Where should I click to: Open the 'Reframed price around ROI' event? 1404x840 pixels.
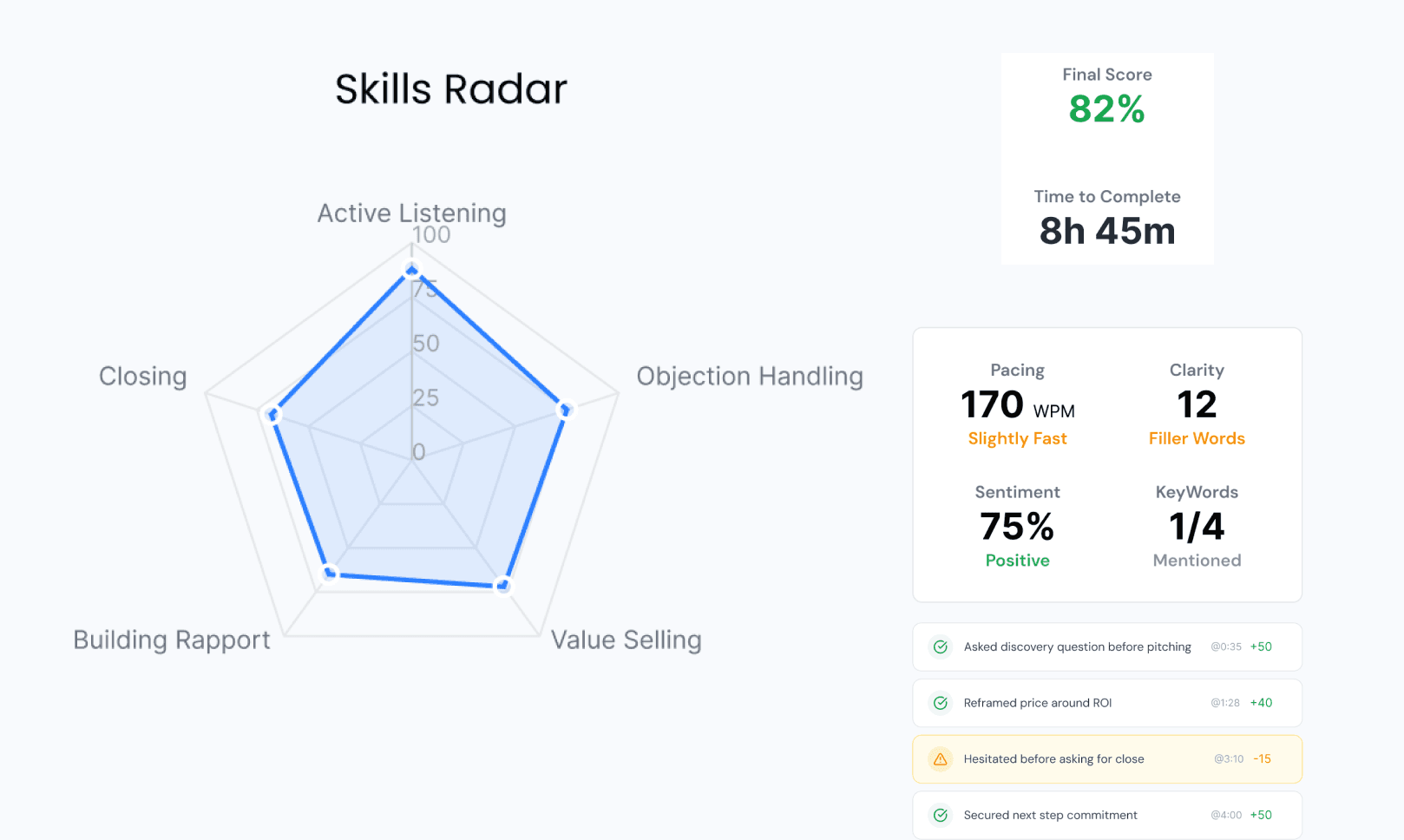1107,703
